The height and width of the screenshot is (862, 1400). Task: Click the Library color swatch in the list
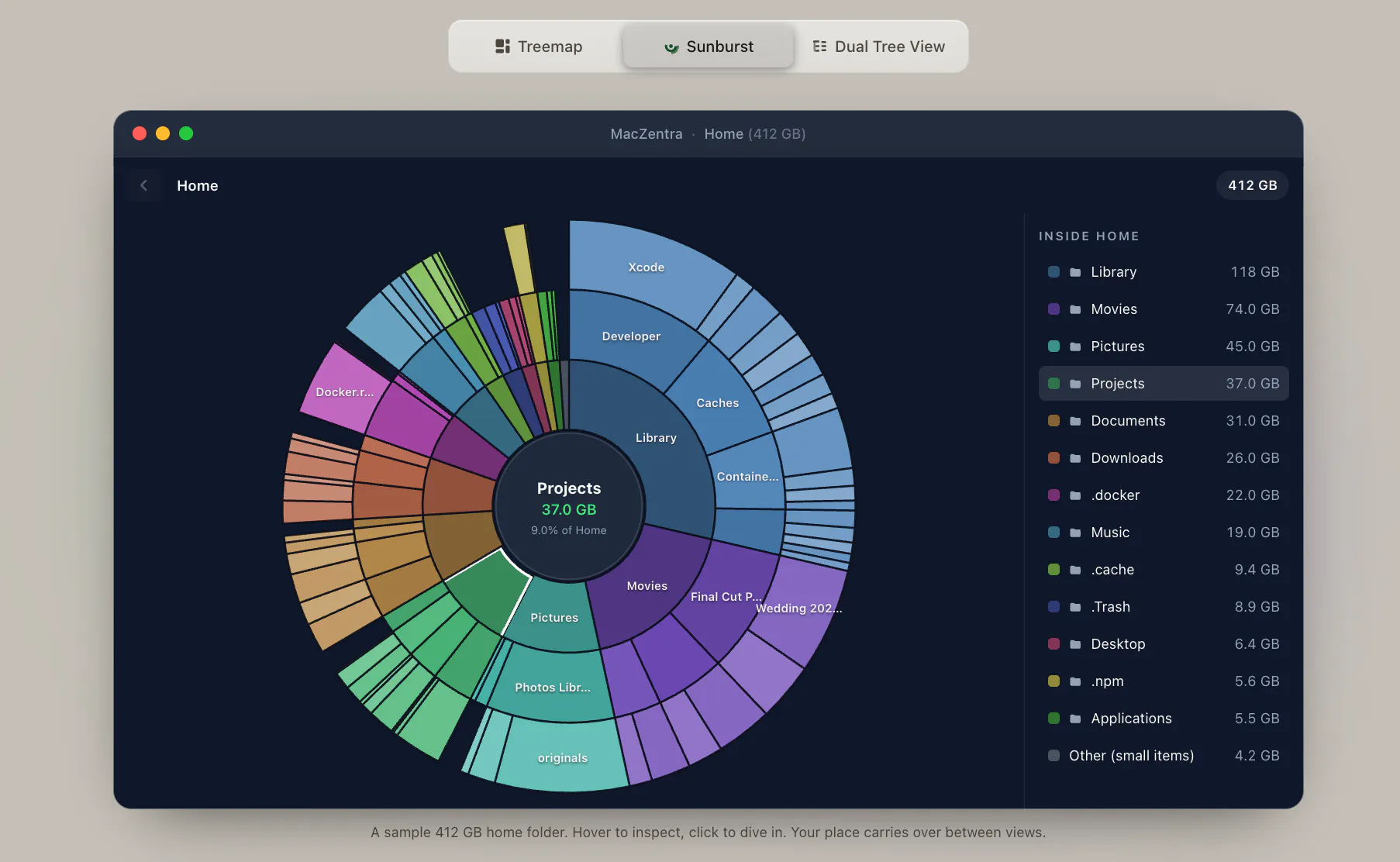click(x=1053, y=272)
